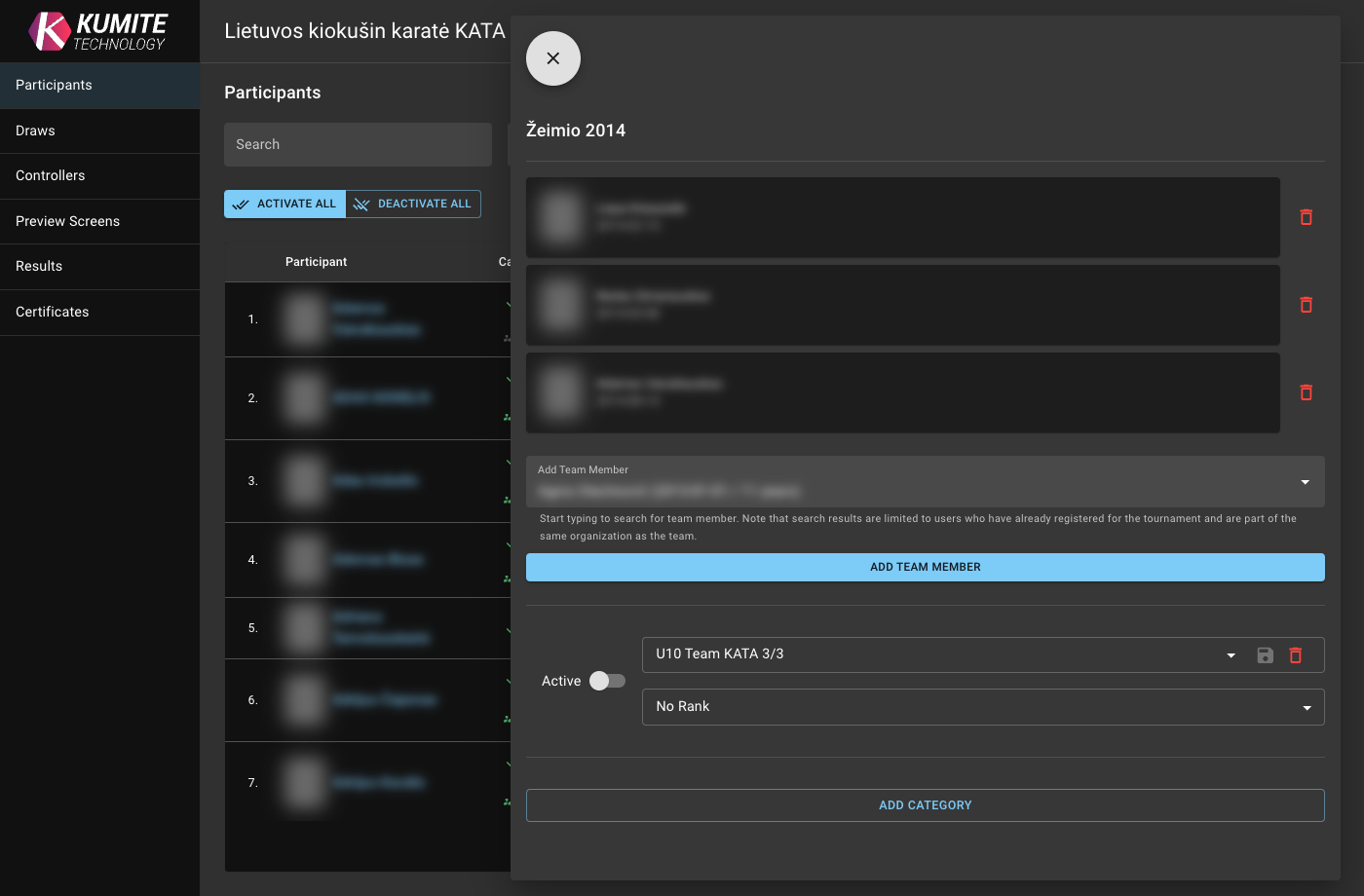Open Draws in the sidebar
Image resolution: width=1364 pixels, height=896 pixels.
click(35, 131)
